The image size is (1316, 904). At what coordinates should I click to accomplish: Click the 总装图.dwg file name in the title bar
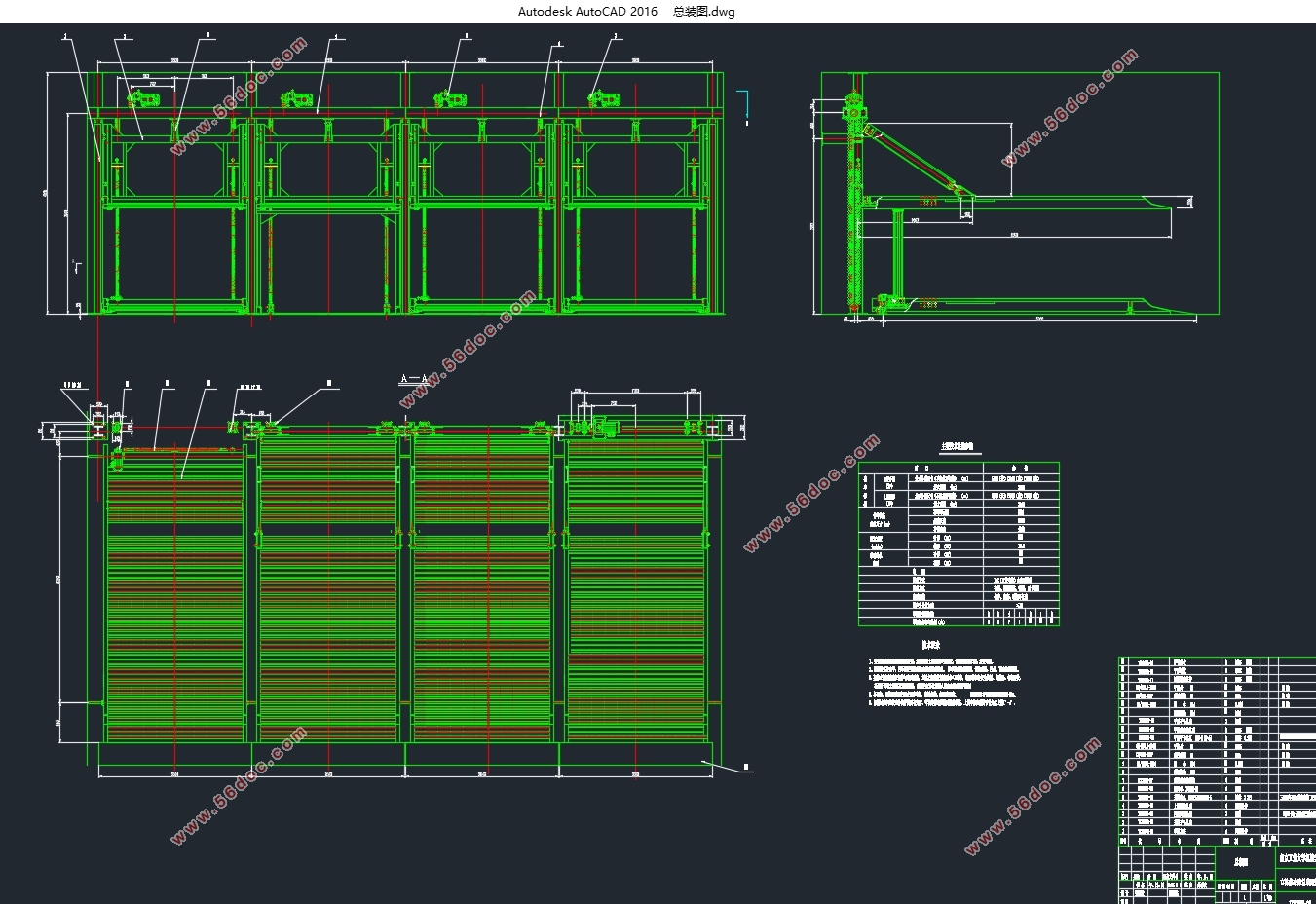click(704, 12)
